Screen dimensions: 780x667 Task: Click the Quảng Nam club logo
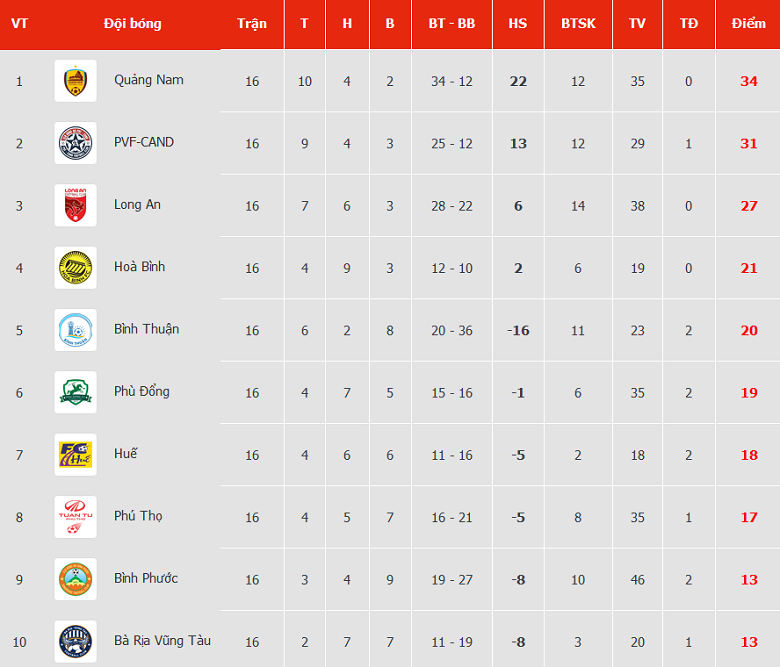click(x=75, y=81)
